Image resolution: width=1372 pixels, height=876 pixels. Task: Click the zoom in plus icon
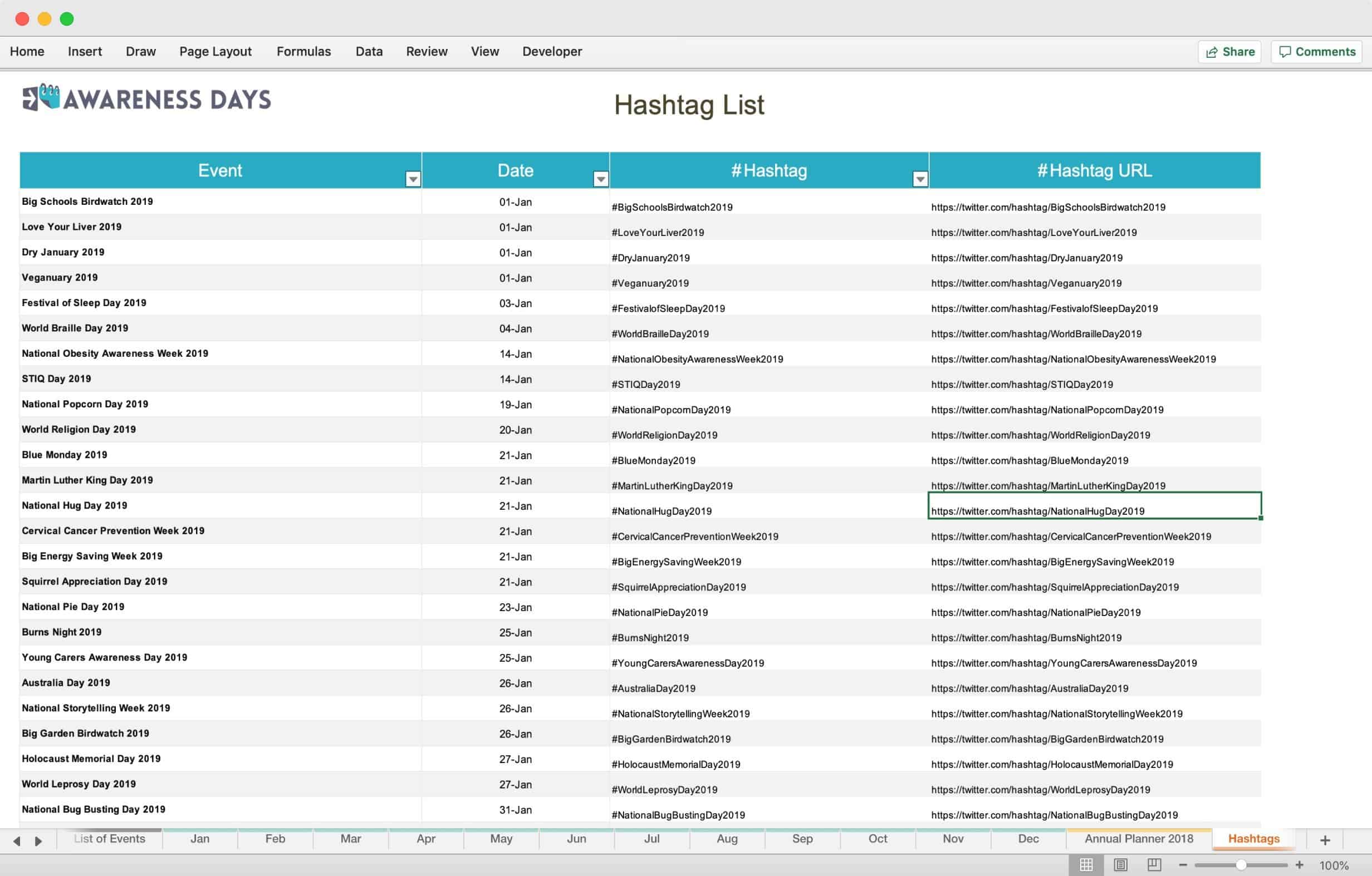(x=1300, y=865)
